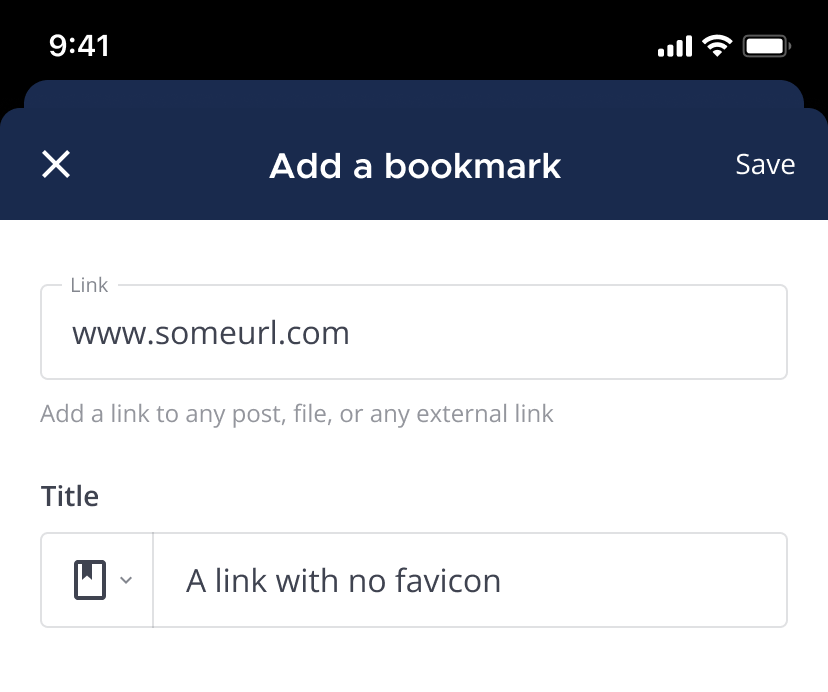Screen dimensions: 828x692
Task: Click the word 'bookmark' in the header
Action: coord(472,166)
